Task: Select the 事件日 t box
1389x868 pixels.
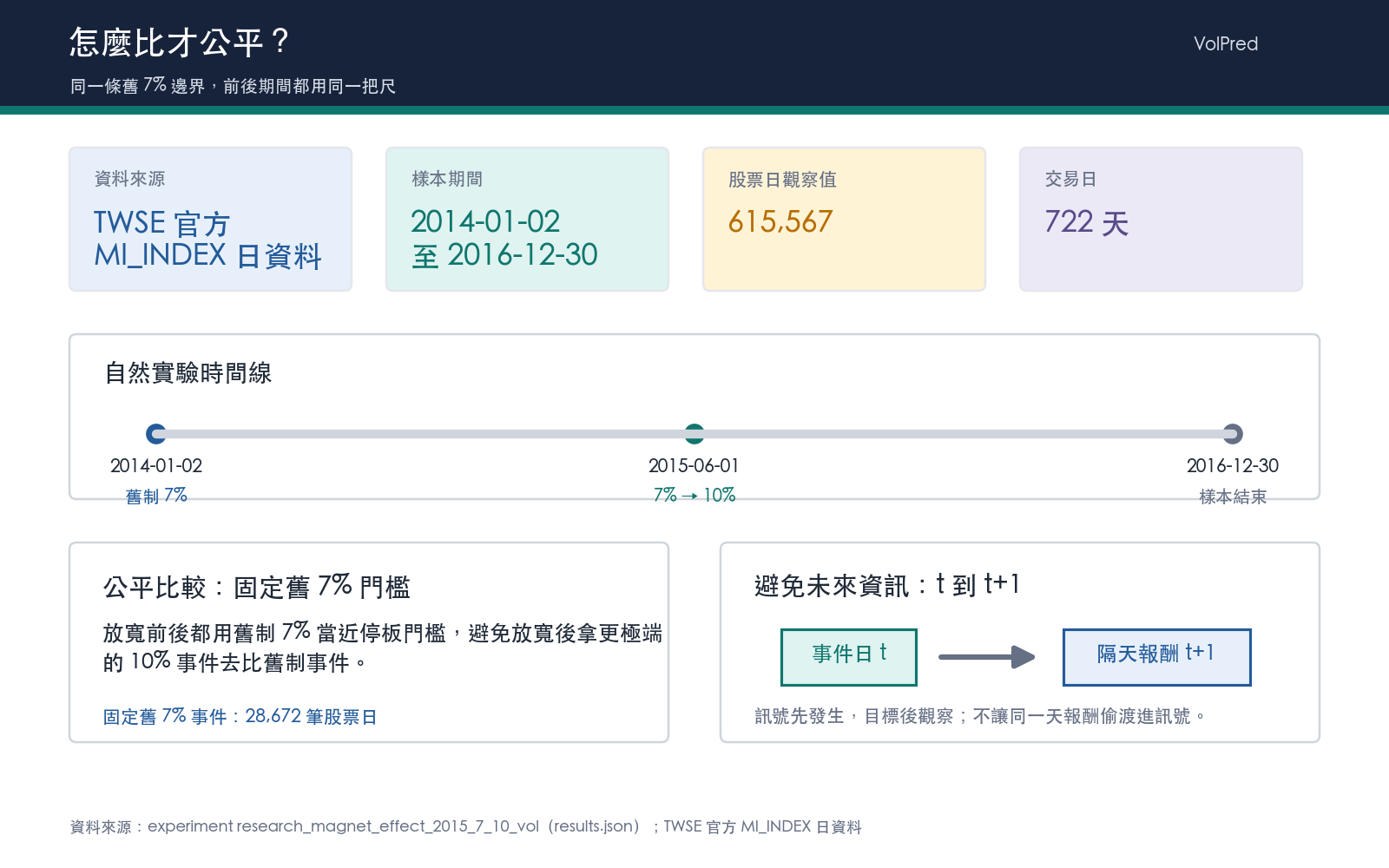Action: pos(849,657)
